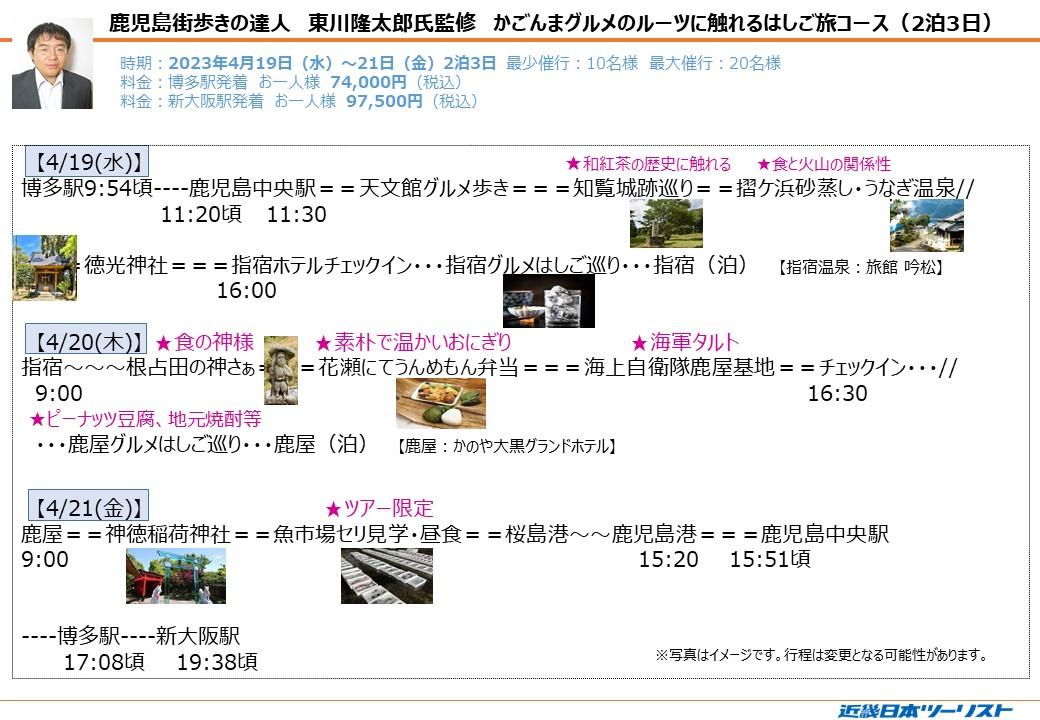Screen dimensions: 1040x720
Task: Click the fish market auction photo
Action: pos(387,575)
